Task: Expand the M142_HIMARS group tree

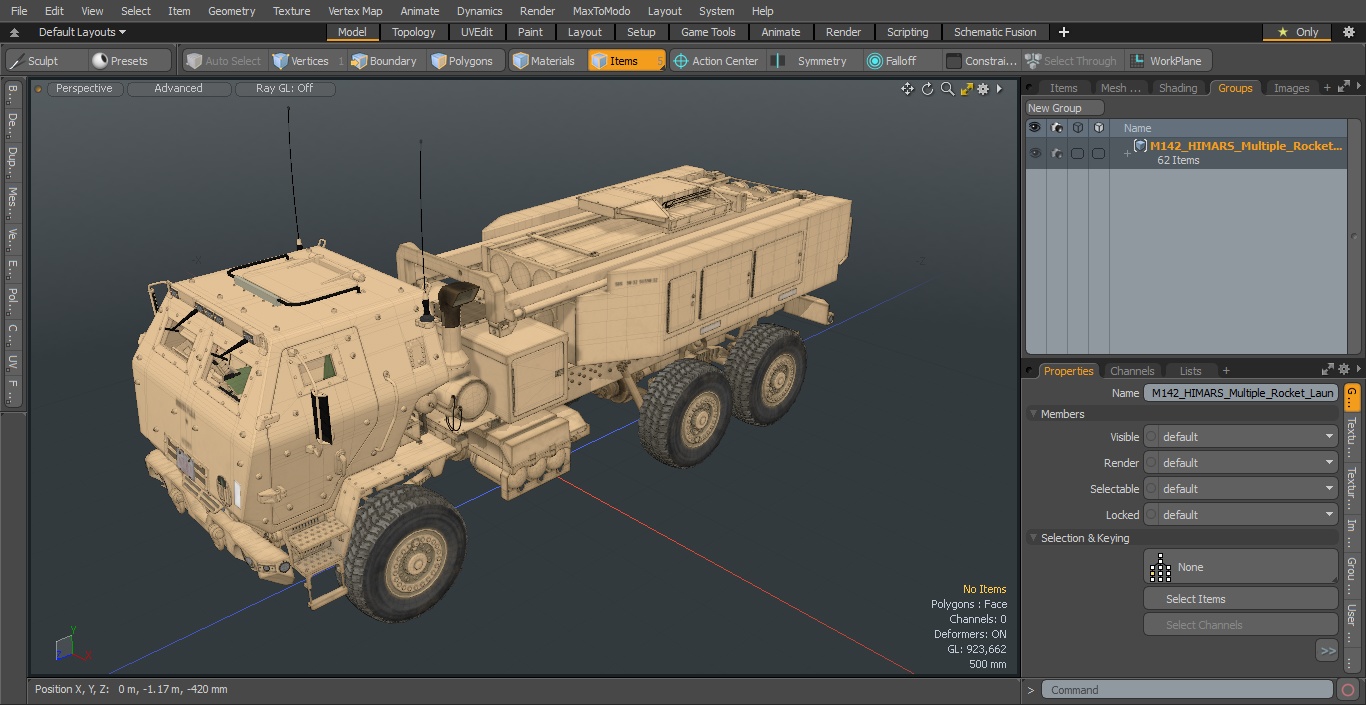Action: click(x=1127, y=153)
